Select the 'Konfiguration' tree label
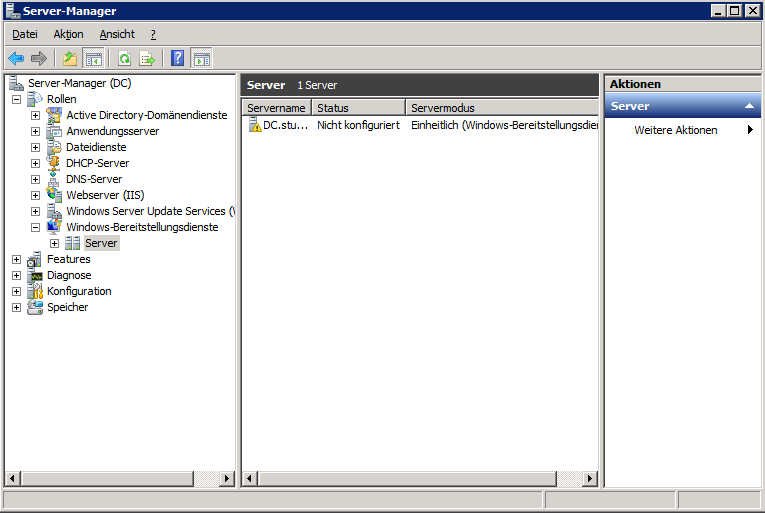Screen dimensions: 765x513 [x=79, y=291]
